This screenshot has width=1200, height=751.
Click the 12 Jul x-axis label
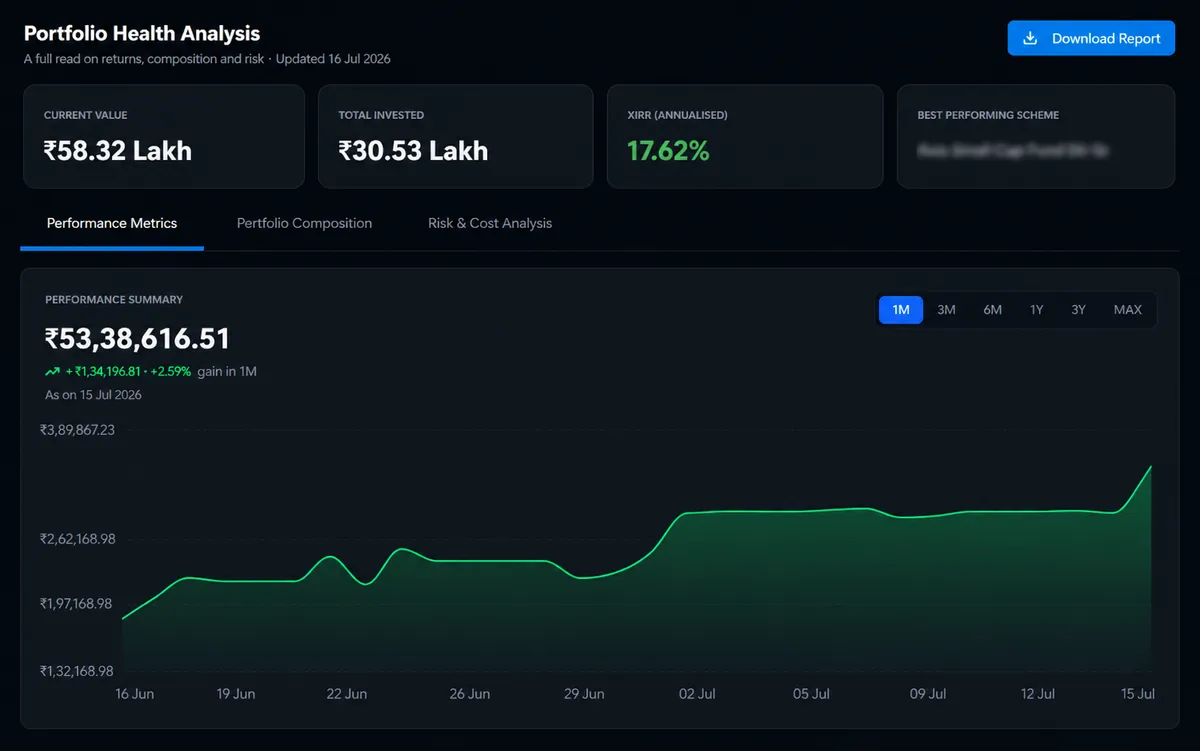(x=1038, y=694)
